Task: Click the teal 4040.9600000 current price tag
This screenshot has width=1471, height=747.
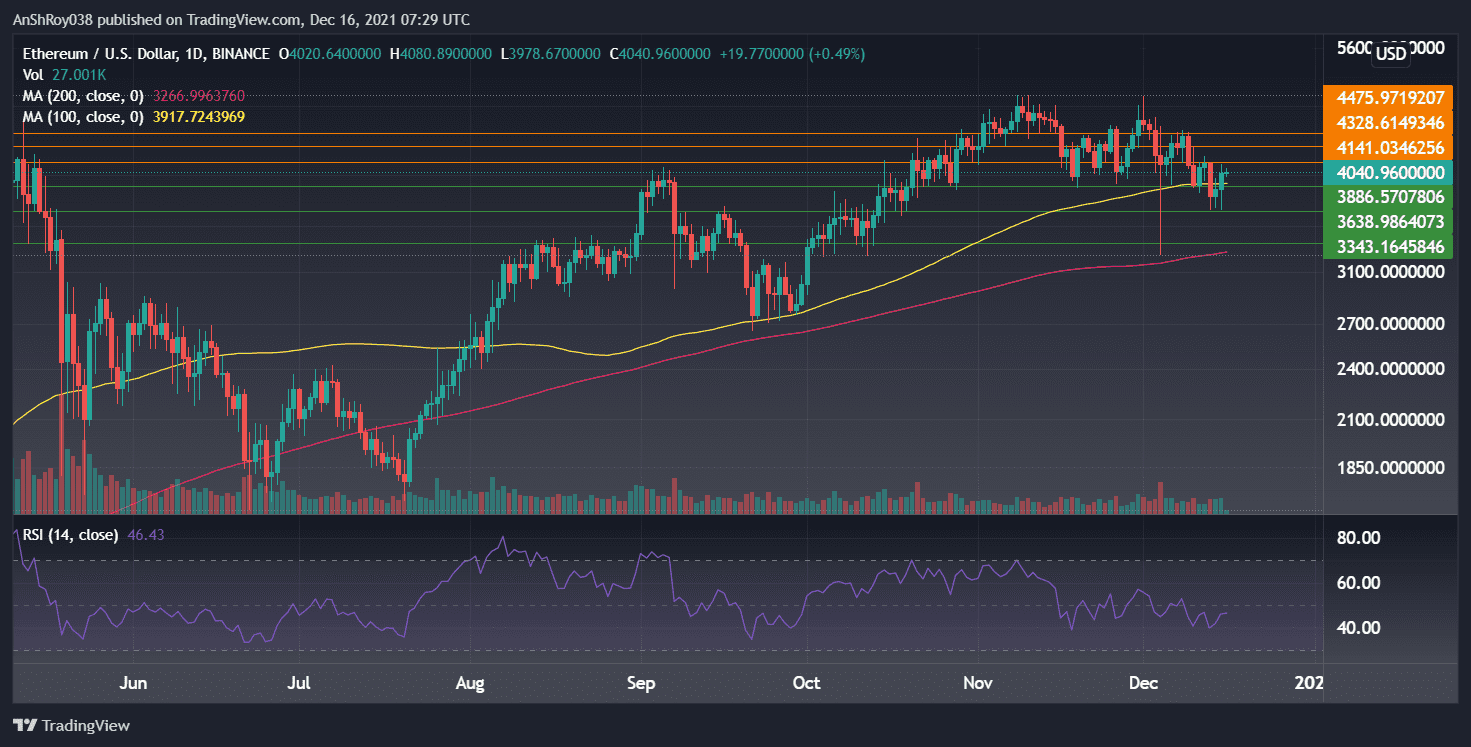Action: [1390, 172]
